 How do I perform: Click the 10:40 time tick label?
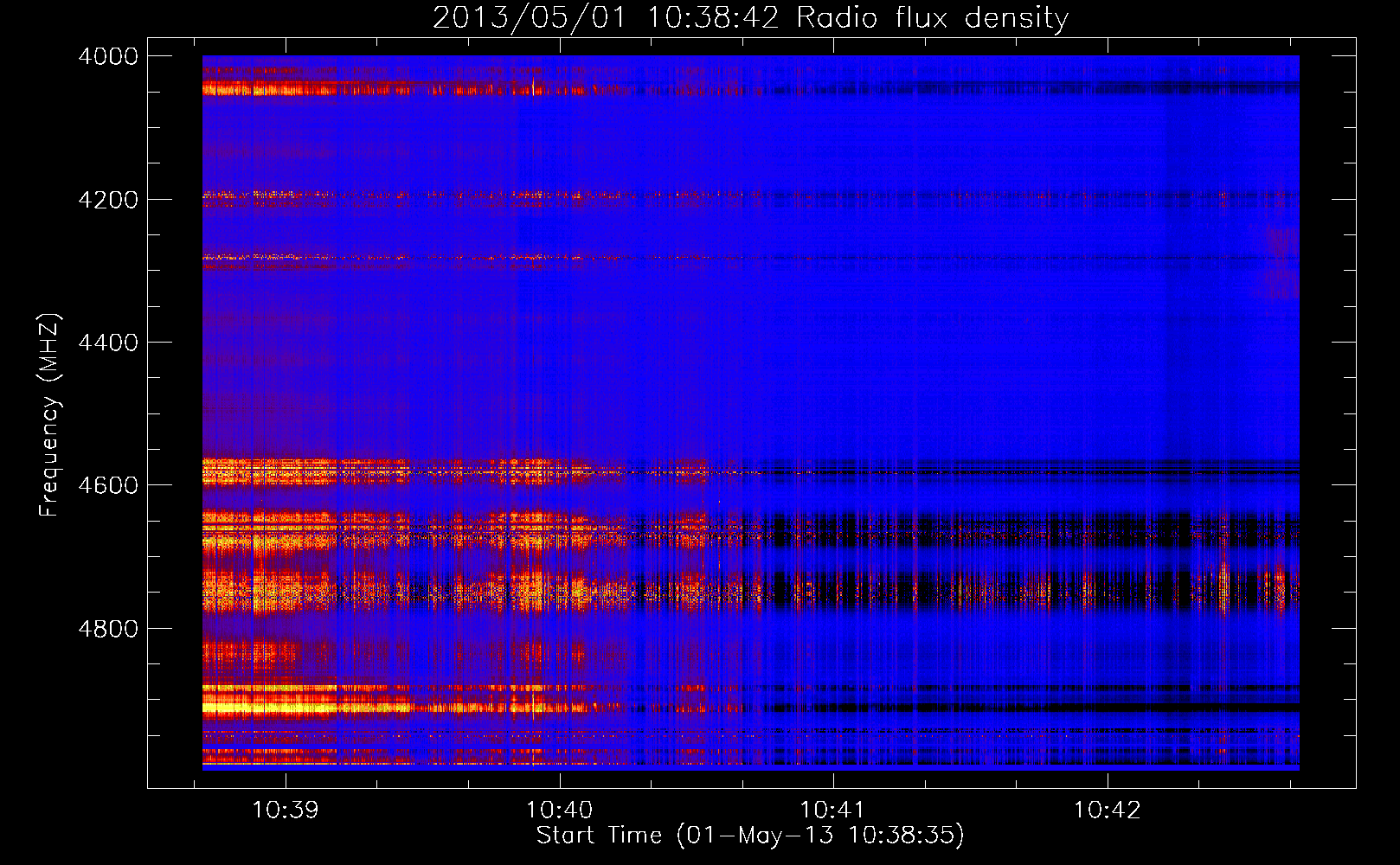[559, 810]
